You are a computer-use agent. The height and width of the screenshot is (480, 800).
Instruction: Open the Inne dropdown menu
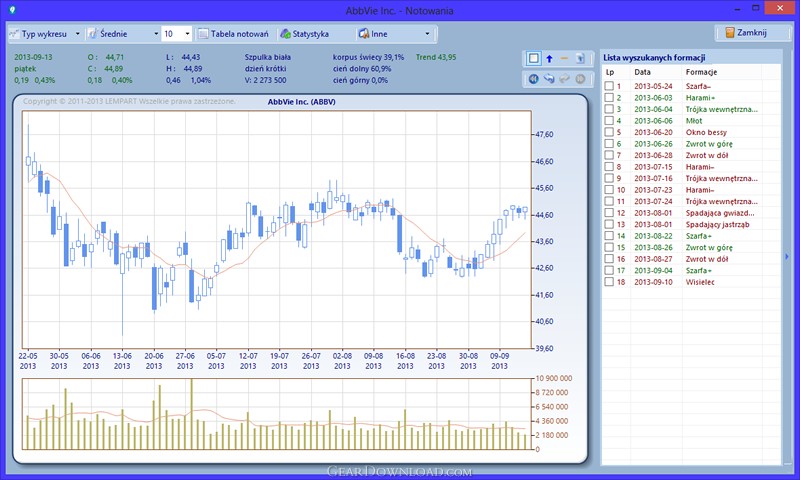pyautogui.click(x=394, y=34)
